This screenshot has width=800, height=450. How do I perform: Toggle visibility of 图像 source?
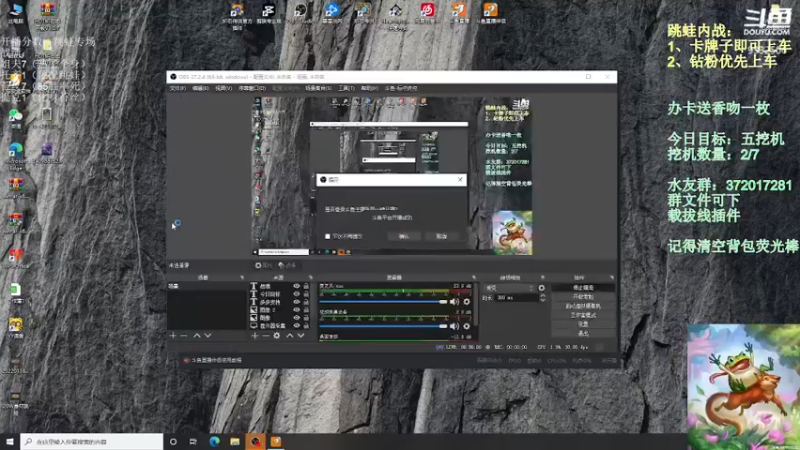(296, 317)
